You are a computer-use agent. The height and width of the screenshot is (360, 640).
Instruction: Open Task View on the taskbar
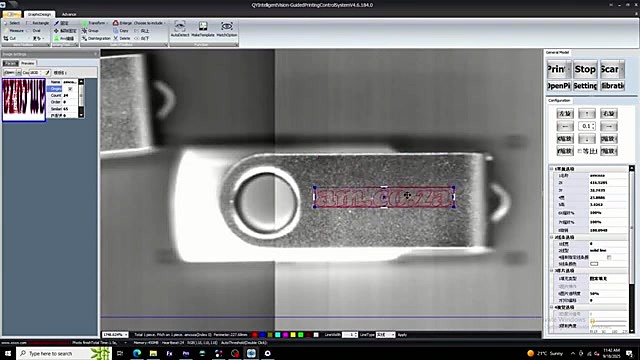120,353
